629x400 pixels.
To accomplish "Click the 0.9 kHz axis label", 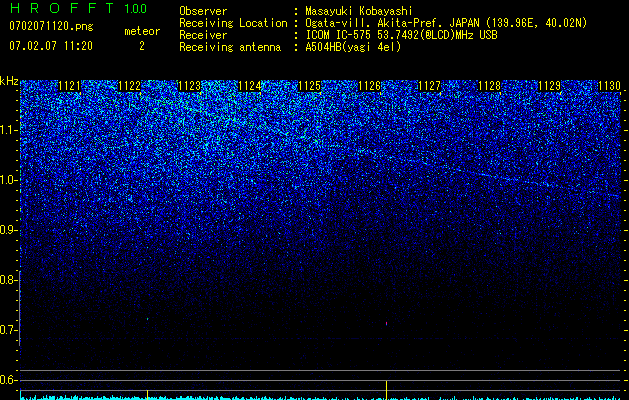I will pyautogui.click(x=8, y=230).
